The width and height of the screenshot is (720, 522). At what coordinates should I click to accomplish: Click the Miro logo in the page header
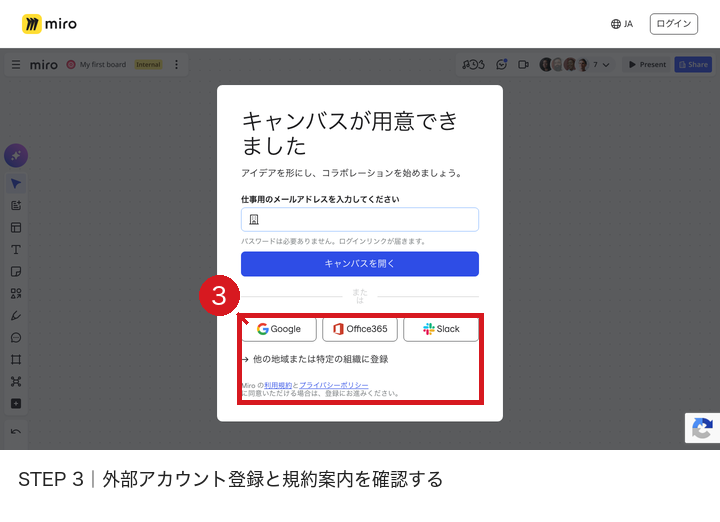click(x=49, y=24)
